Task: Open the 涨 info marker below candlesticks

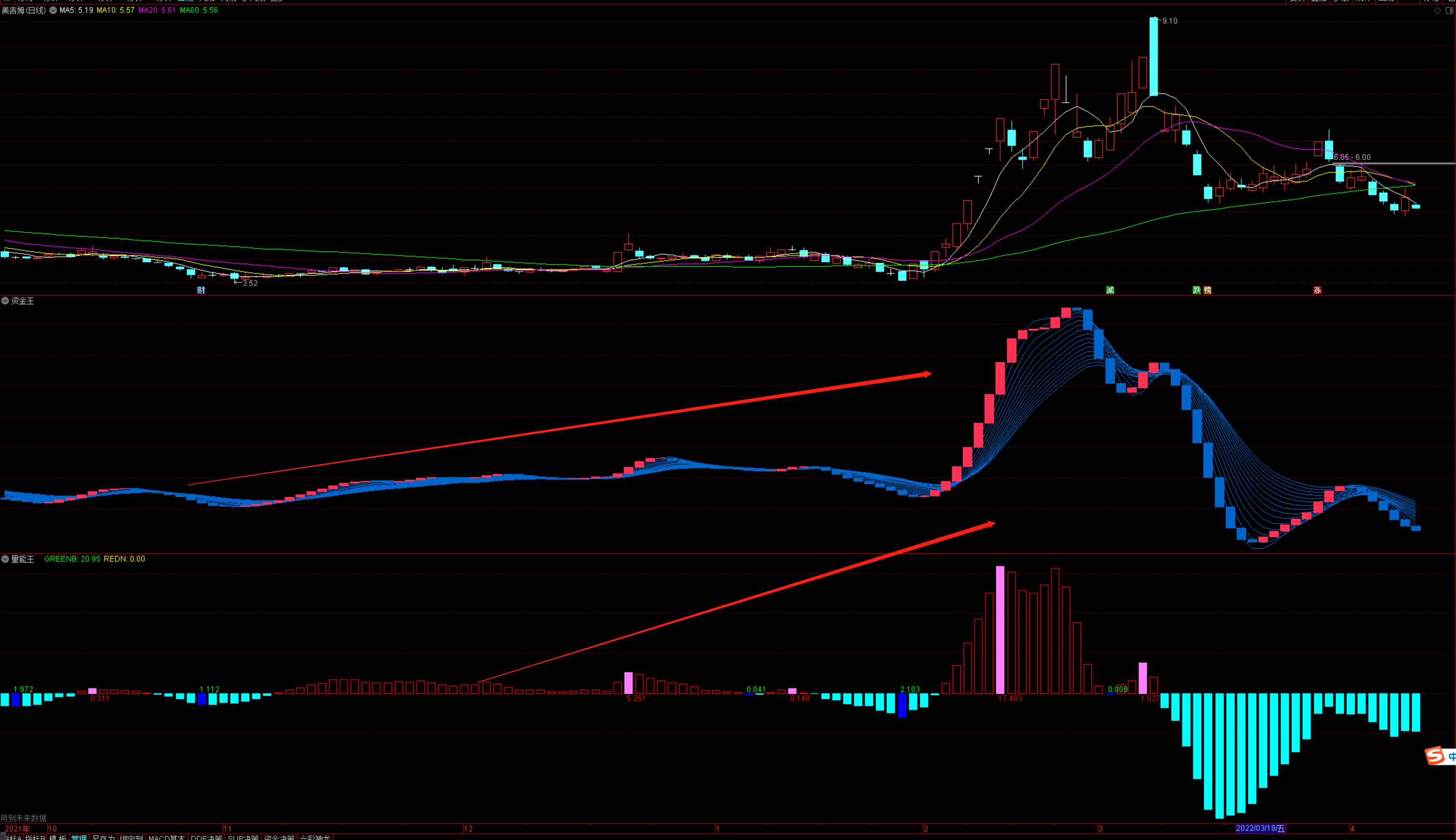Action: (1317, 290)
